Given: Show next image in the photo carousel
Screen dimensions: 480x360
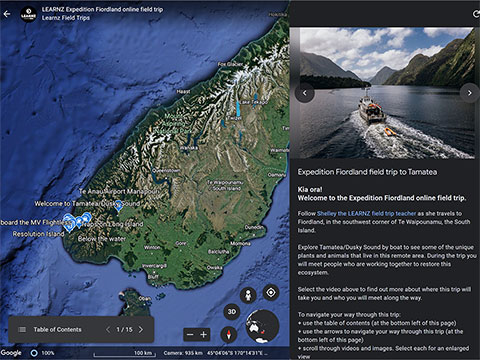Looking at the screenshot, I should coord(469,93).
